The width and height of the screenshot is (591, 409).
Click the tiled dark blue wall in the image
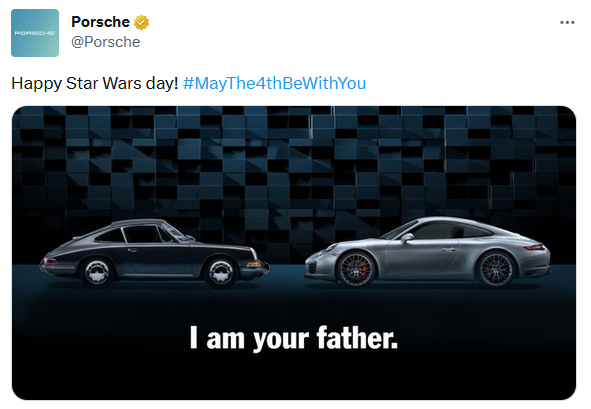[x=294, y=166]
